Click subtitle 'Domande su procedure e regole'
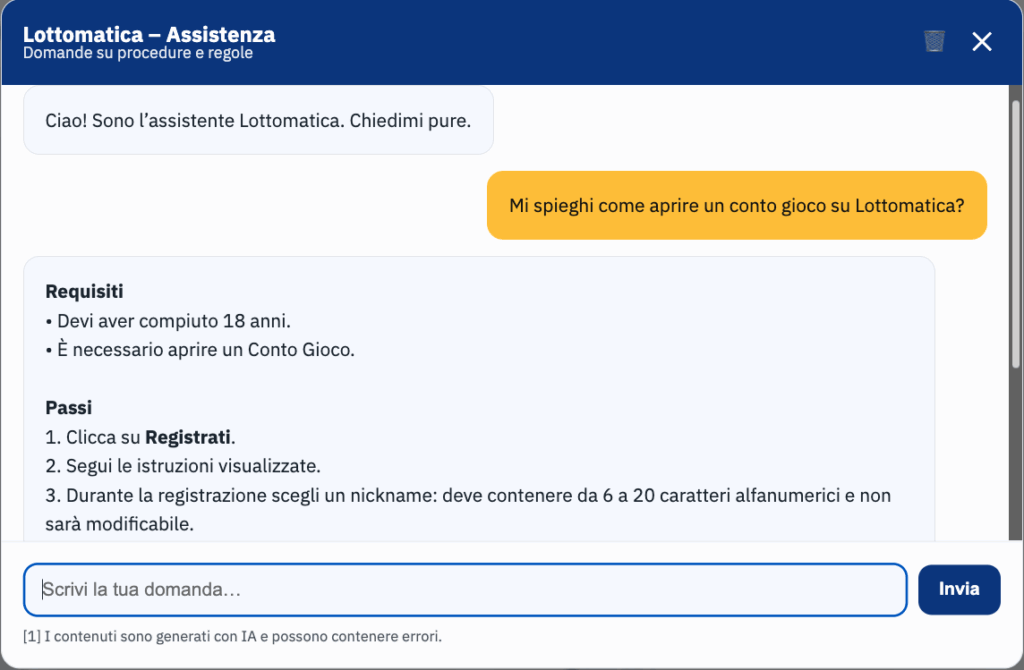This screenshot has height=670, width=1024. pyautogui.click(x=138, y=53)
